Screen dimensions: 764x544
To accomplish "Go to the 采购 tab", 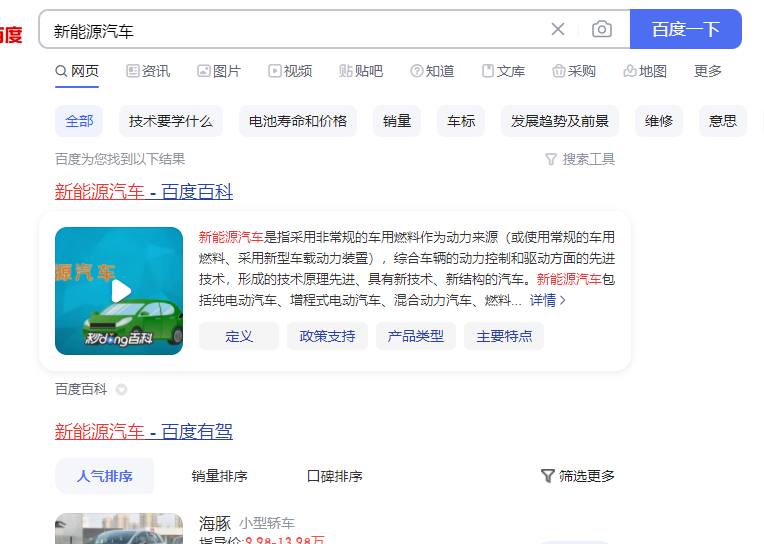I will tap(574, 71).
